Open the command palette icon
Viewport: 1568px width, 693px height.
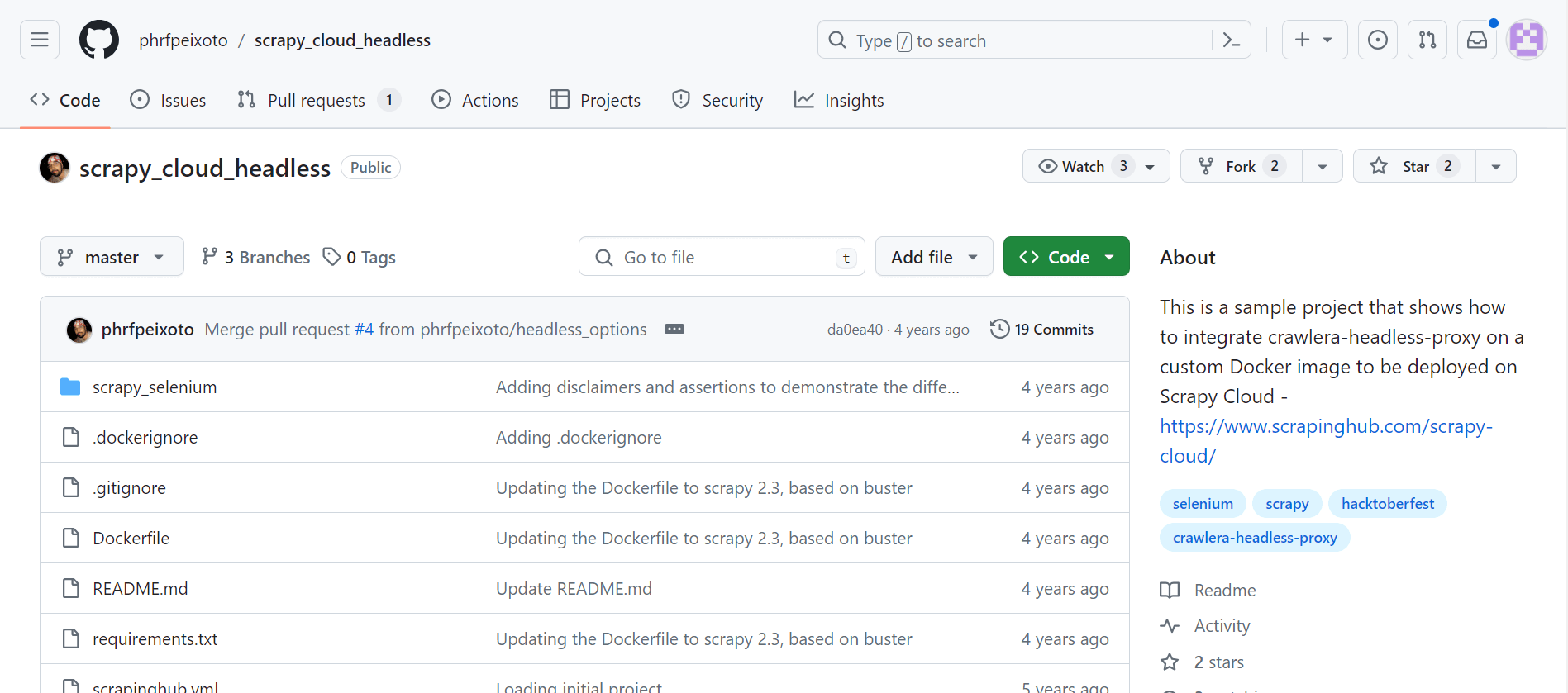[1231, 40]
